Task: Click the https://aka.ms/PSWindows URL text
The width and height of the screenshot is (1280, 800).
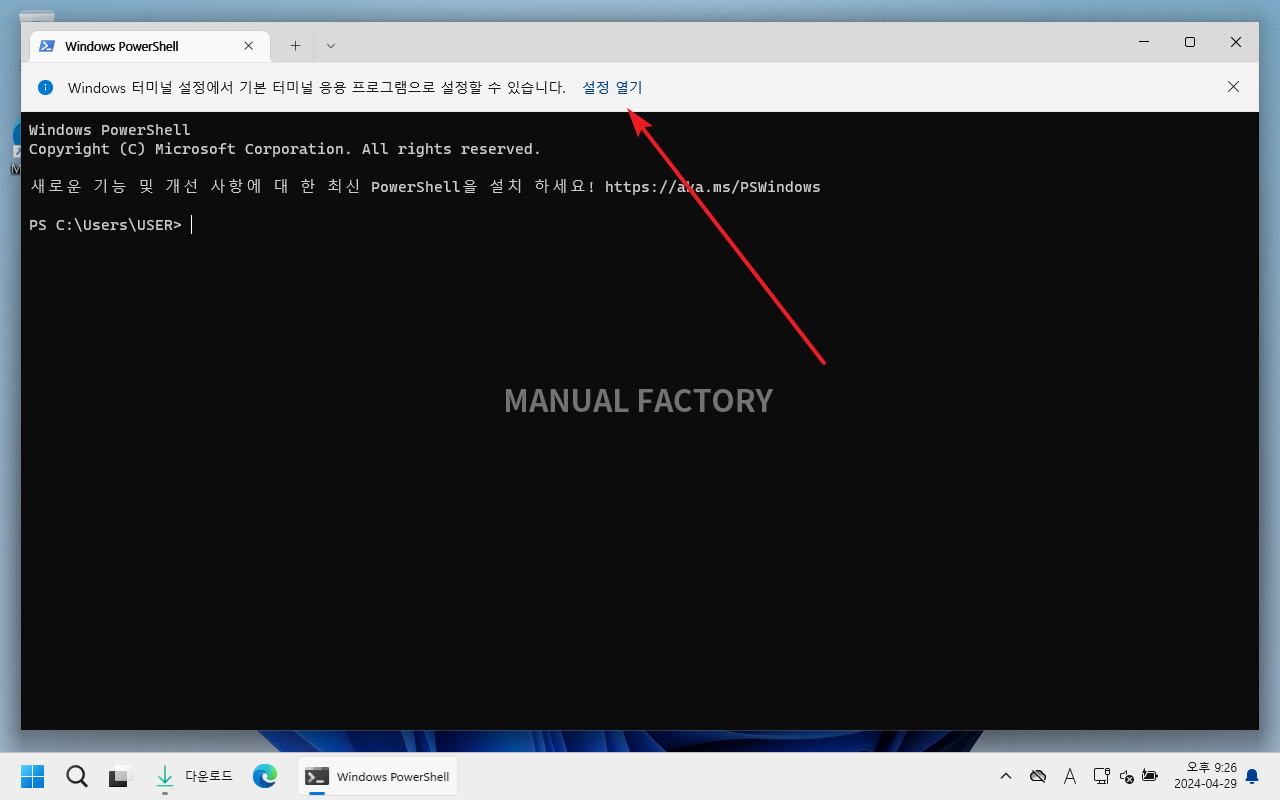Action: click(712, 187)
